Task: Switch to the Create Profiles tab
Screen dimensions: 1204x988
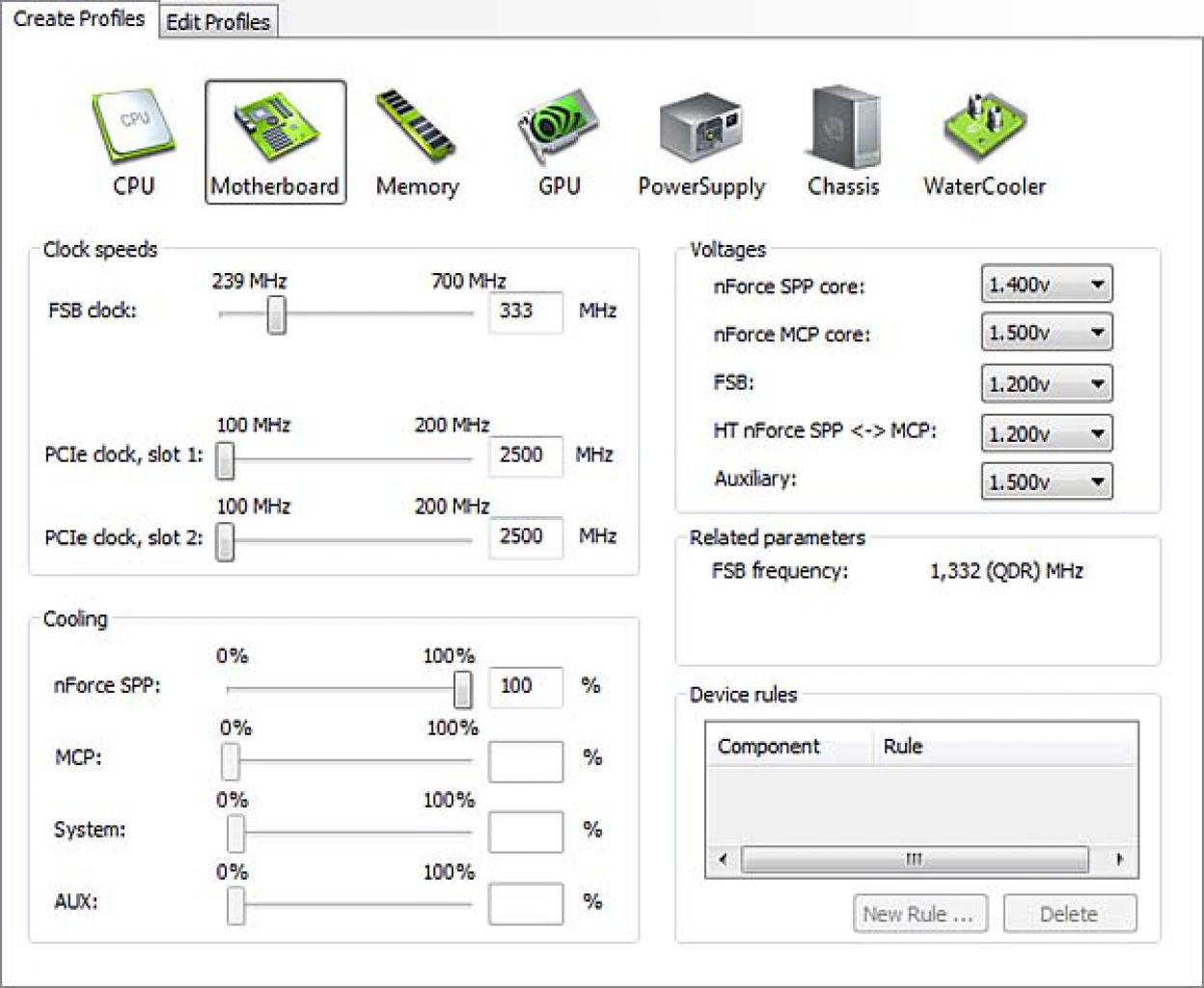Action: click(79, 18)
